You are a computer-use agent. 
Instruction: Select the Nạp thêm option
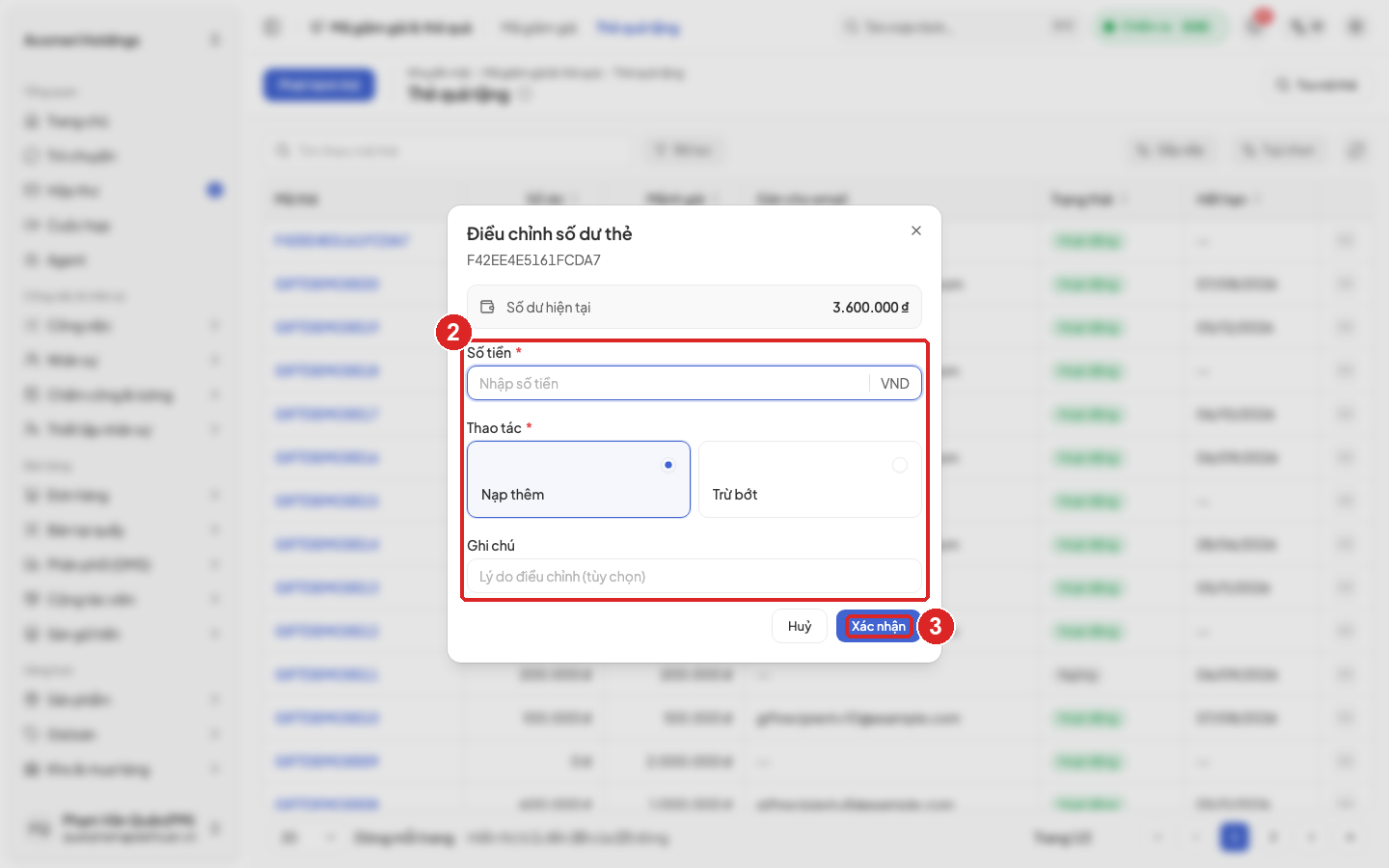click(579, 479)
